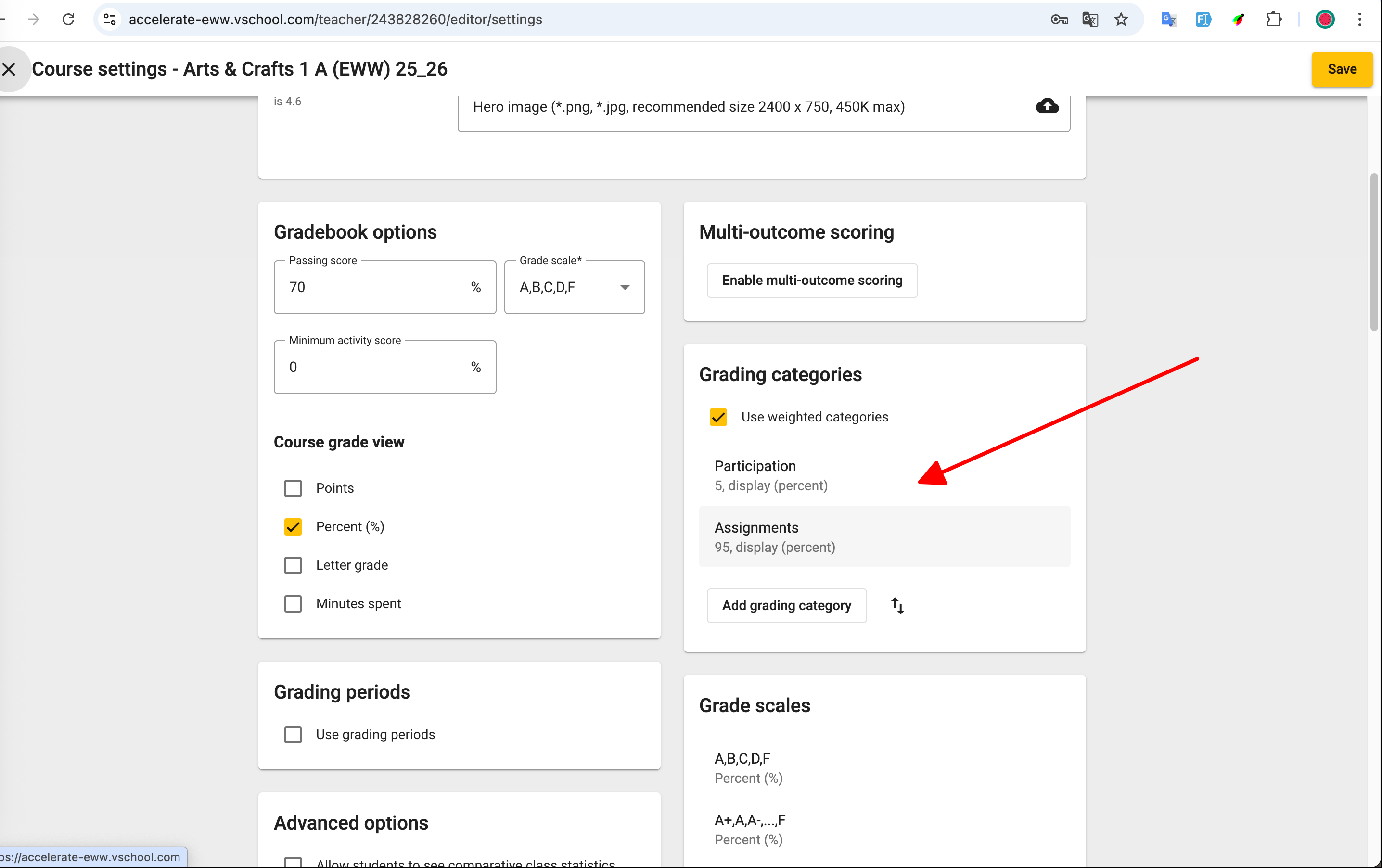This screenshot has width=1382, height=868.
Task: Enable Use grading periods checkbox
Action: [293, 734]
